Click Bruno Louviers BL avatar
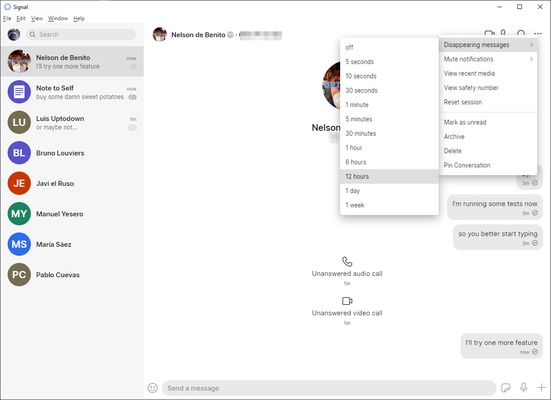 pyautogui.click(x=19, y=153)
